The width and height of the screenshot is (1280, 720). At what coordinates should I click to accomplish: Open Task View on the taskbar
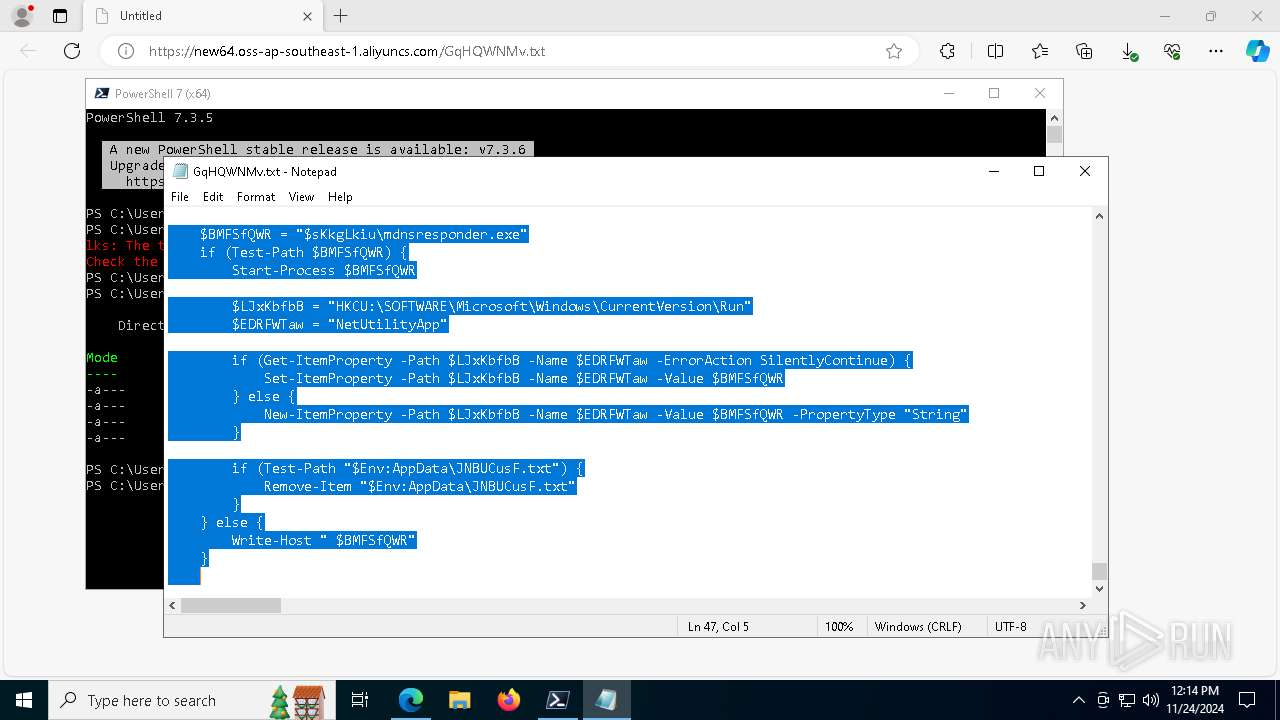(360, 700)
